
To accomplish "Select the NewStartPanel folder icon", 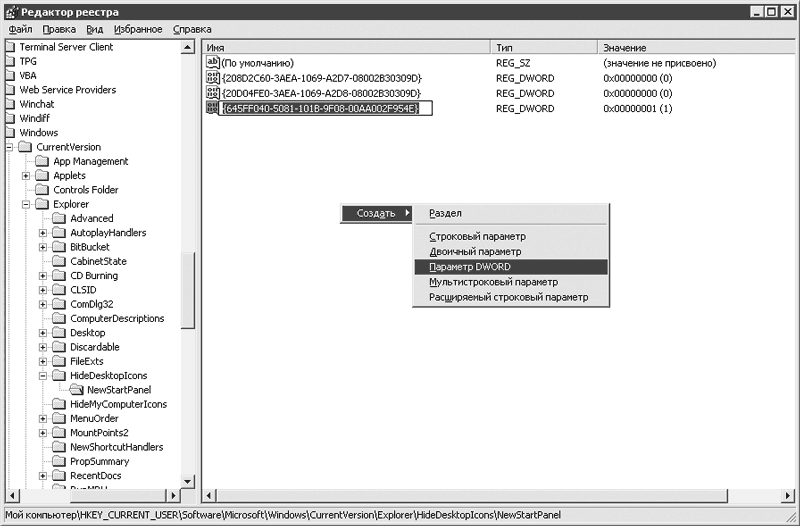I will point(76,390).
